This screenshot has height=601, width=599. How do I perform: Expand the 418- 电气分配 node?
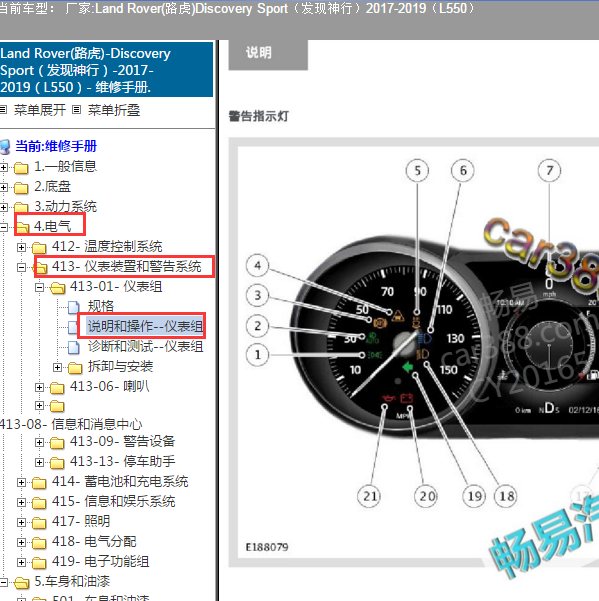tap(21, 542)
